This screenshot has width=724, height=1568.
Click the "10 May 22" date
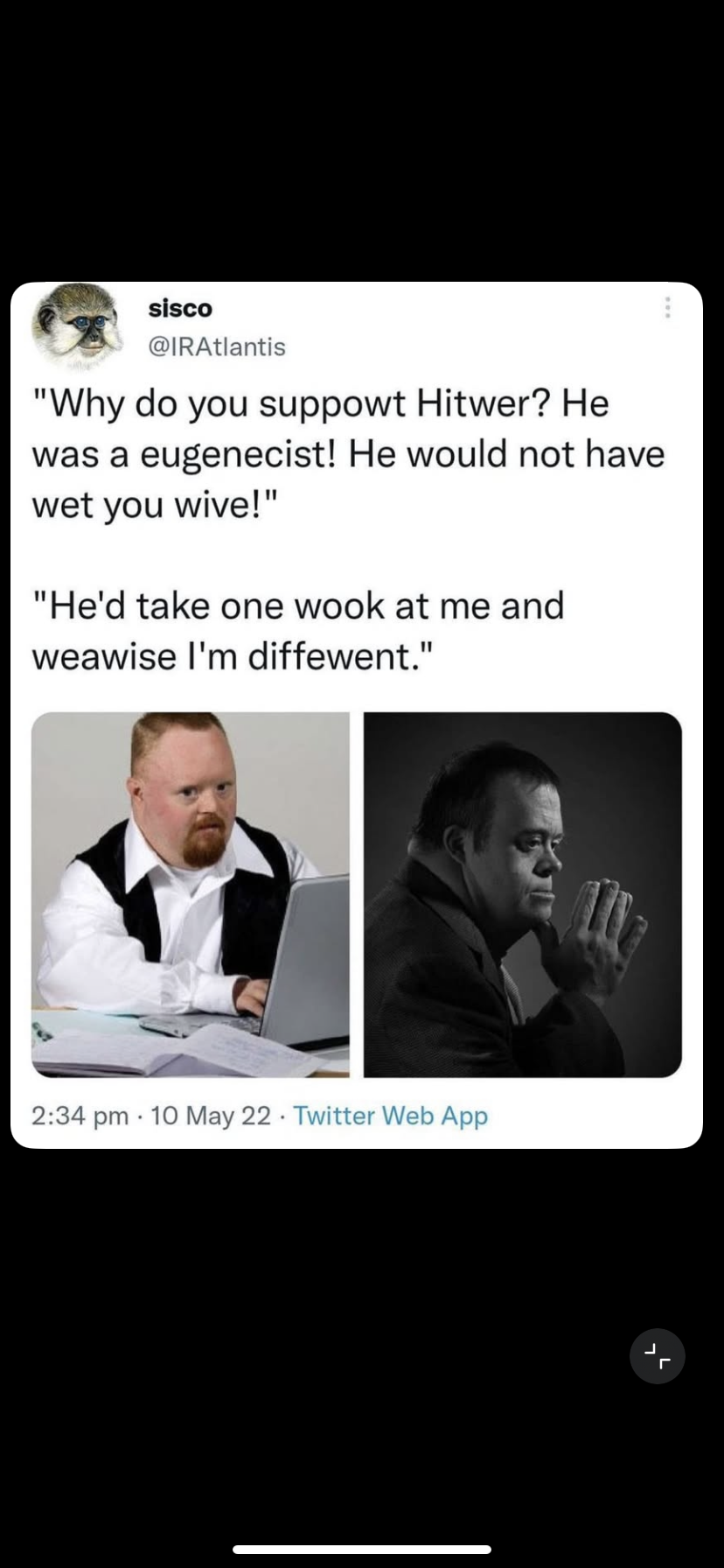click(x=211, y=1116)
